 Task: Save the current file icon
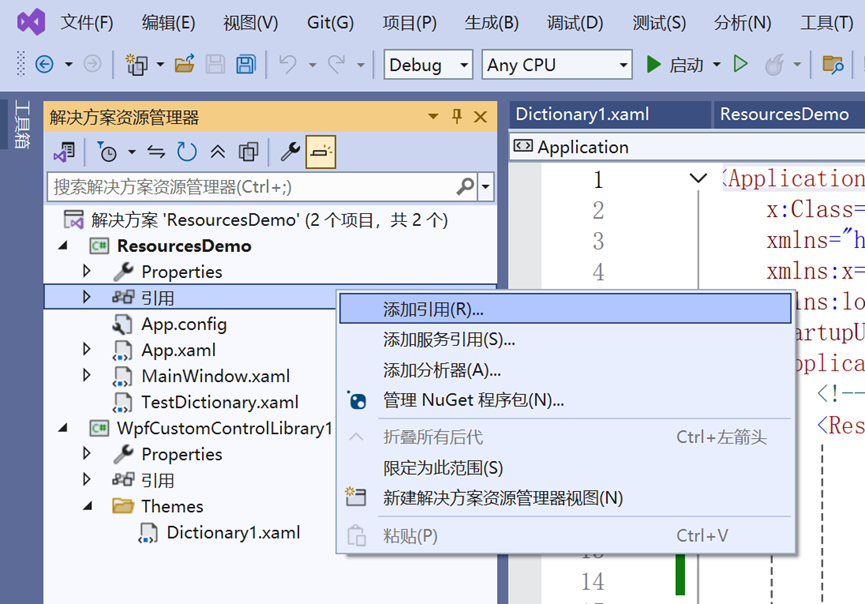215,65
